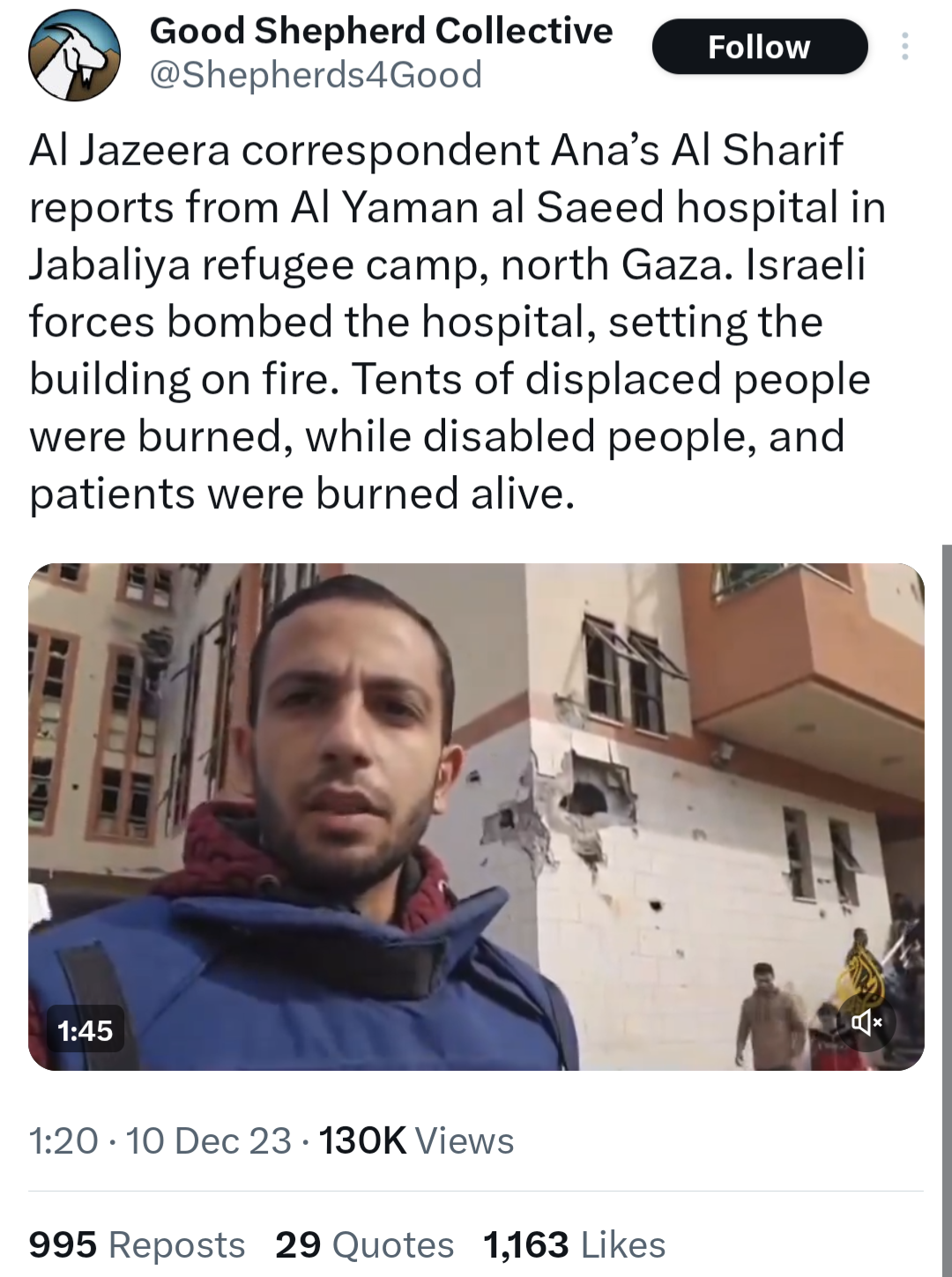
Task: Follow the Good Shepherd Collective account
Action: tap(759, 47)
